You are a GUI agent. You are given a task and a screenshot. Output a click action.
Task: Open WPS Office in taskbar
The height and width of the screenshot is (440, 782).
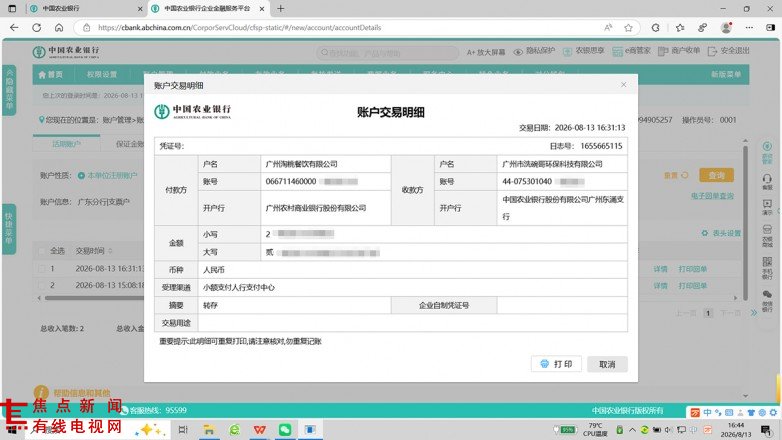(259, 430)
